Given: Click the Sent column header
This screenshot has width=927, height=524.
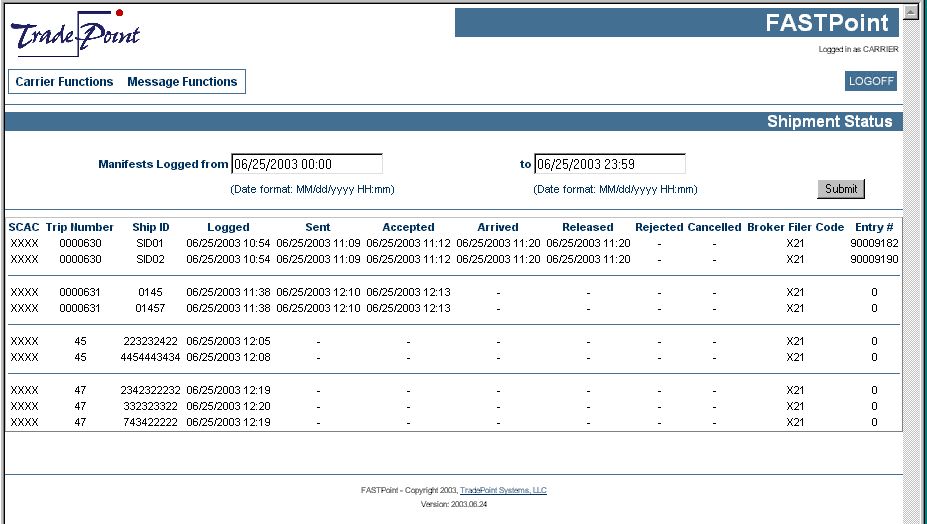Looking at the screenshot, I should pyautogui.click(x=317, y=227).
